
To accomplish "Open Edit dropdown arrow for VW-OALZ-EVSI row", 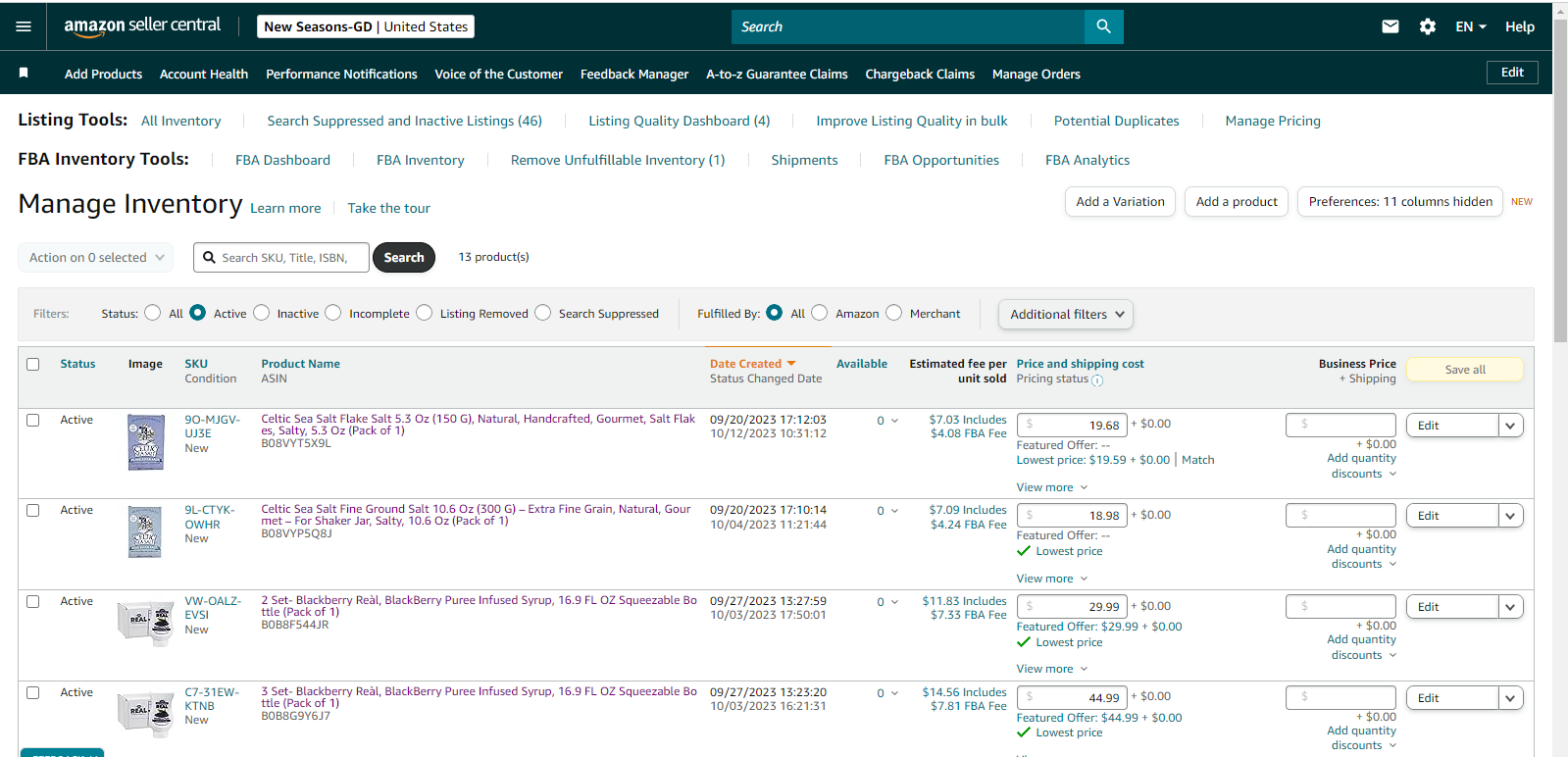I will pyautogui.click(x=1510, y=607).
